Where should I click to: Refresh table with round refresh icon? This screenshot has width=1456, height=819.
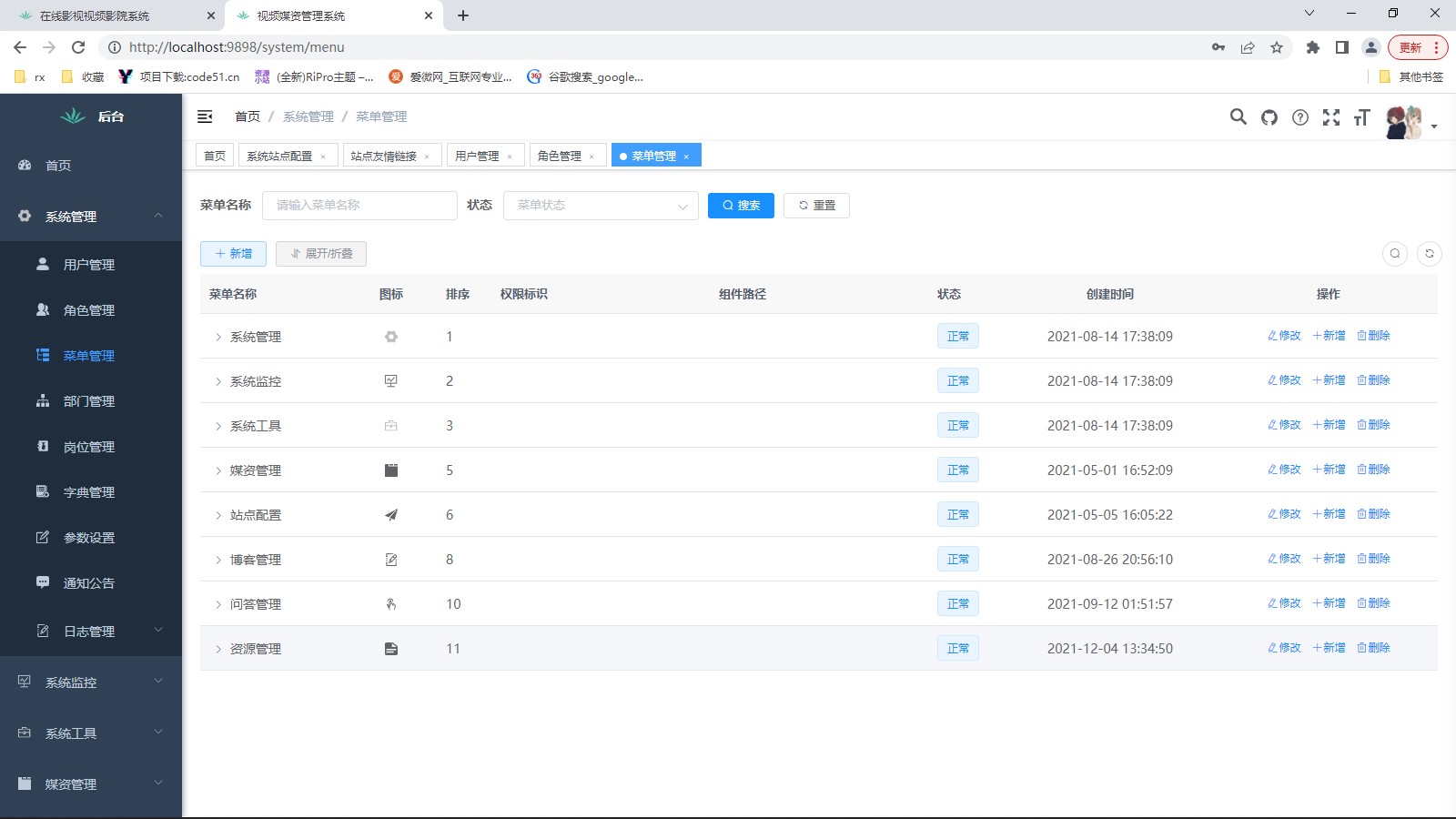pyautogui.click(x=1430, y=254)
